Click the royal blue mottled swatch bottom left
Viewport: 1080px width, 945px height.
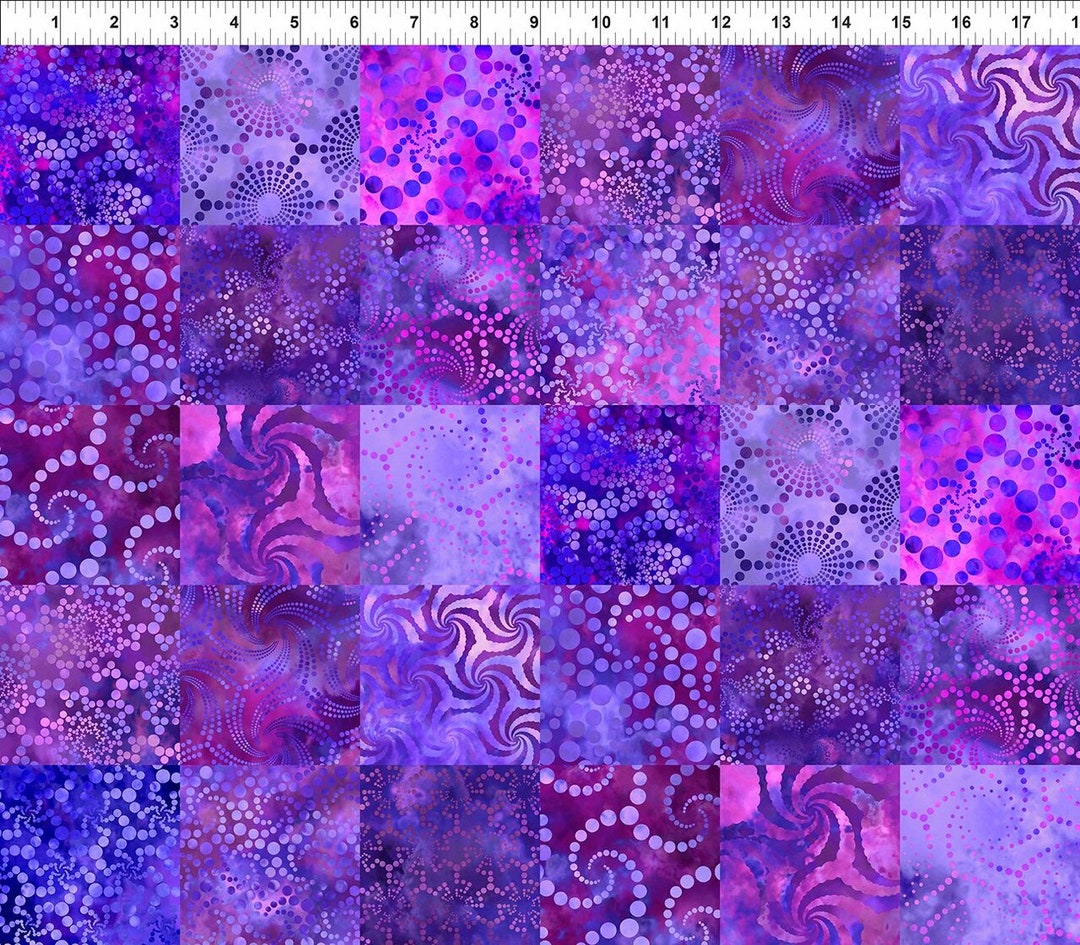pyautogui.click(x=90, y=855)
